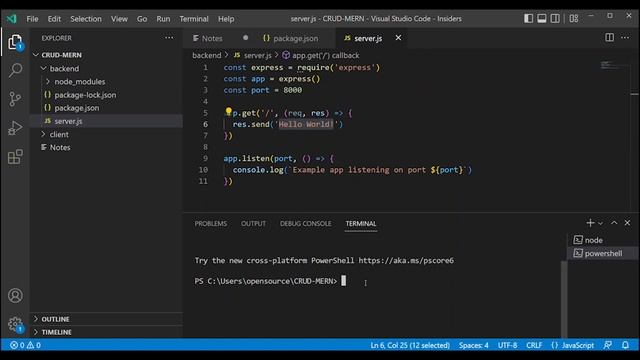Select the node terminal instance
The height and width of the screenshot is (360, 640).
point(602,240)
